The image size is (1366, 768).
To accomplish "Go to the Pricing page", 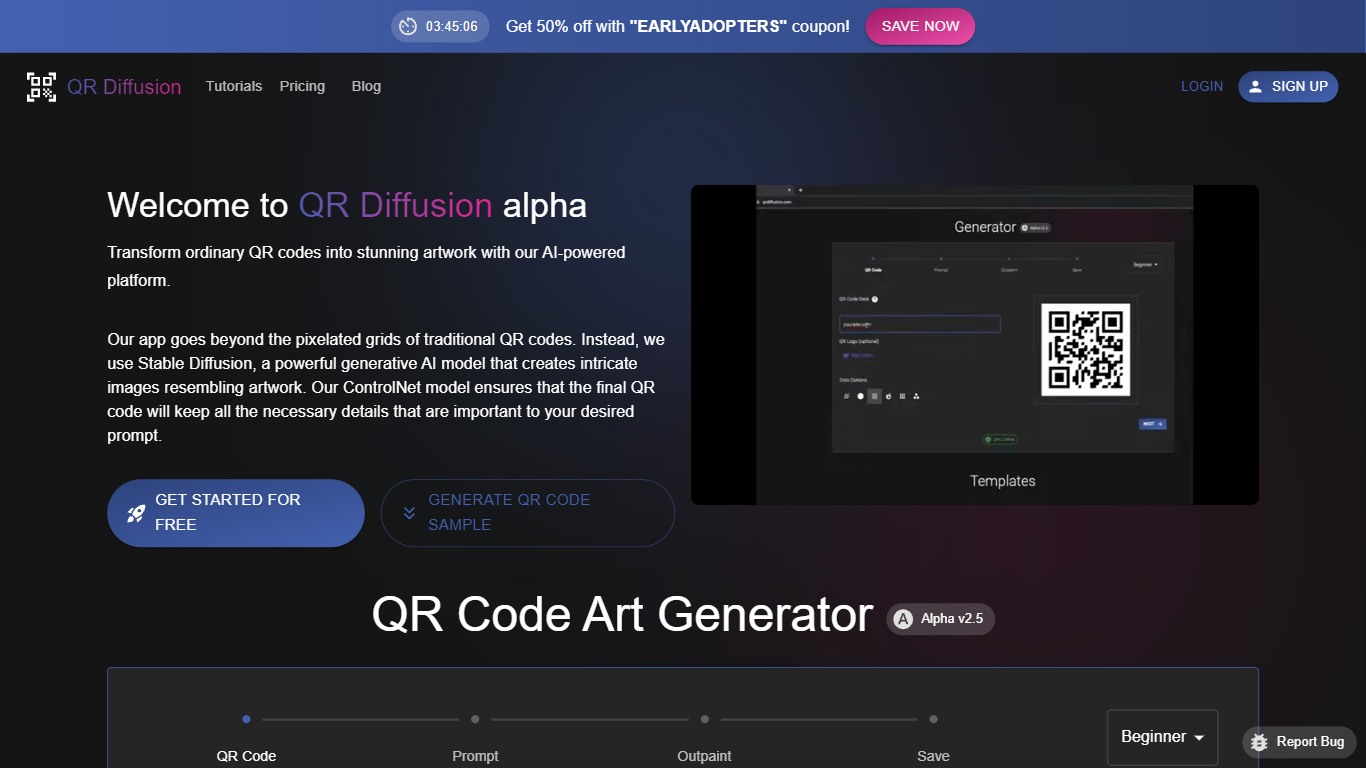I will point(302,87).
